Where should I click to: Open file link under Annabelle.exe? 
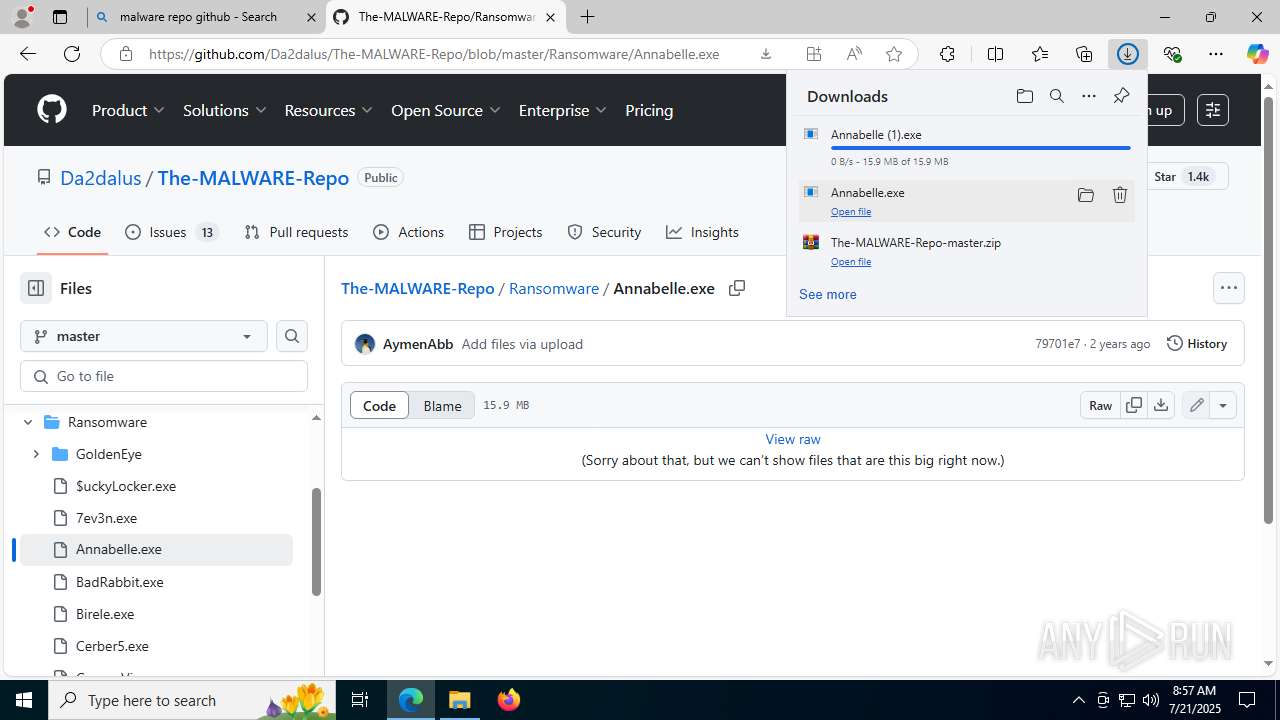[x=851, y=212]
